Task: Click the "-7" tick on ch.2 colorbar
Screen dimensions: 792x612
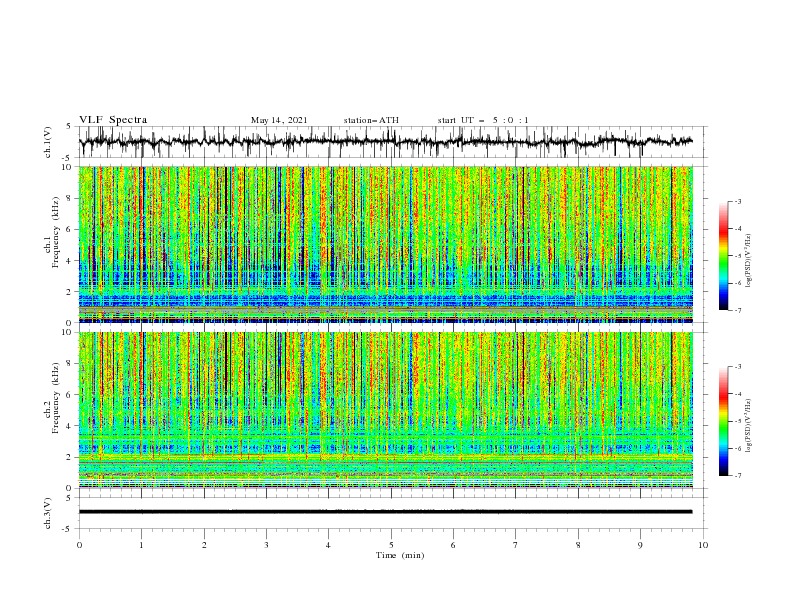Action: coord(737,476)
